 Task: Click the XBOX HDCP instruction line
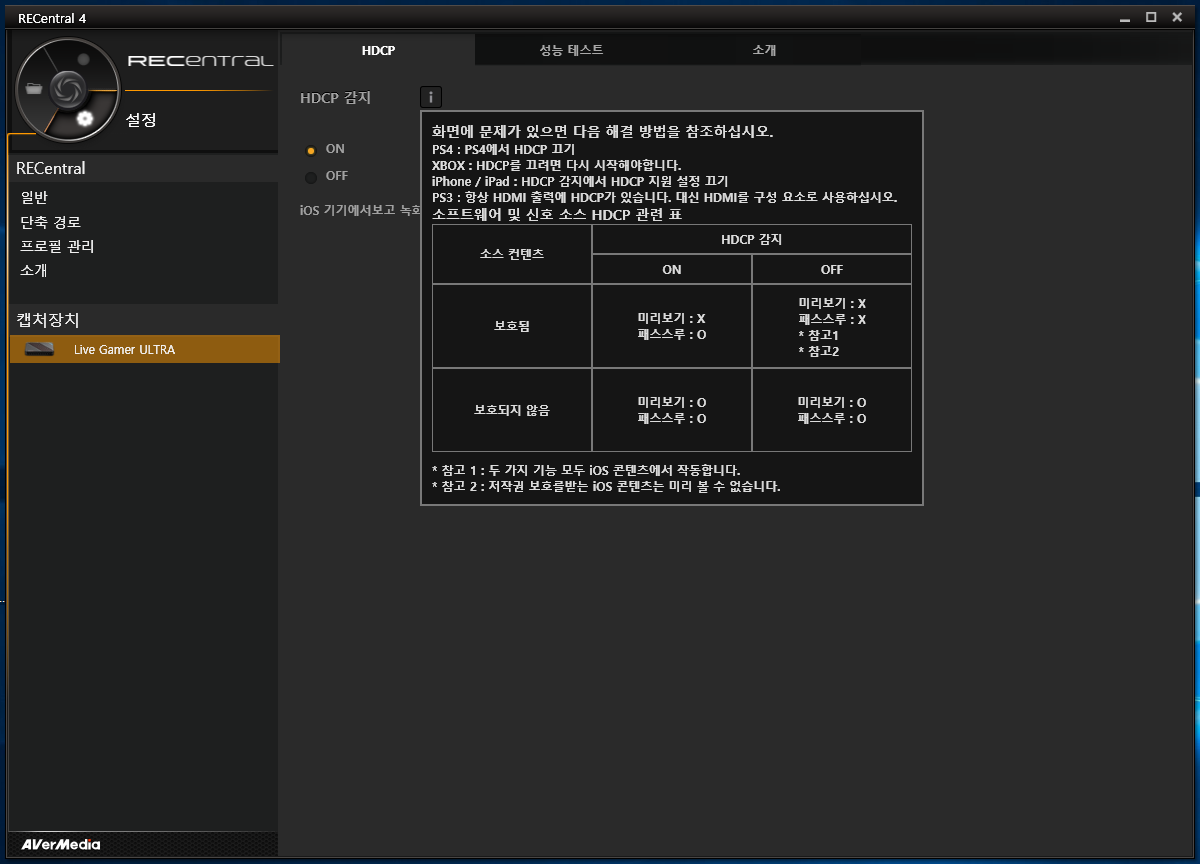coord(556,164)
